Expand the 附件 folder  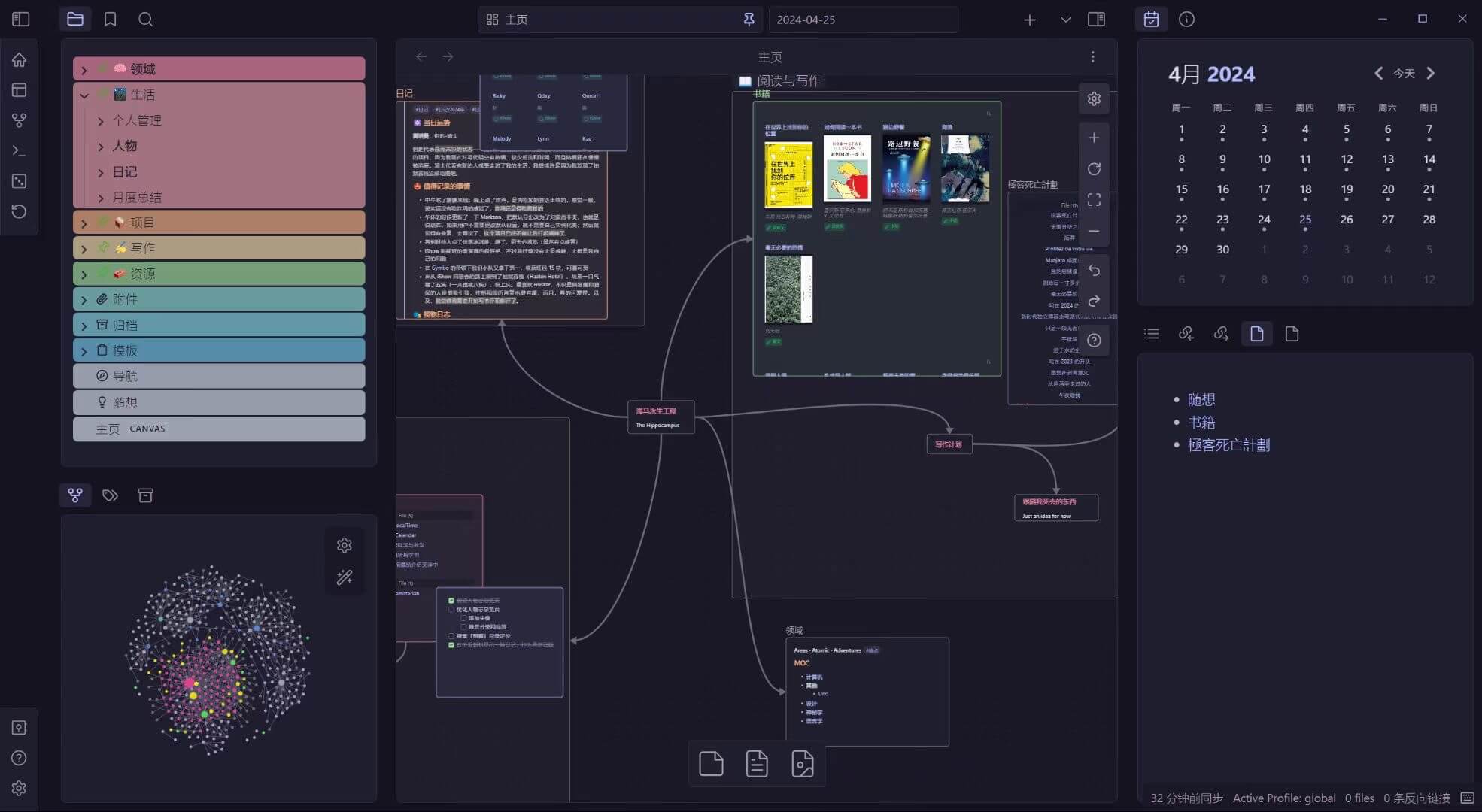pyautogui.click(x=219, y=299)
